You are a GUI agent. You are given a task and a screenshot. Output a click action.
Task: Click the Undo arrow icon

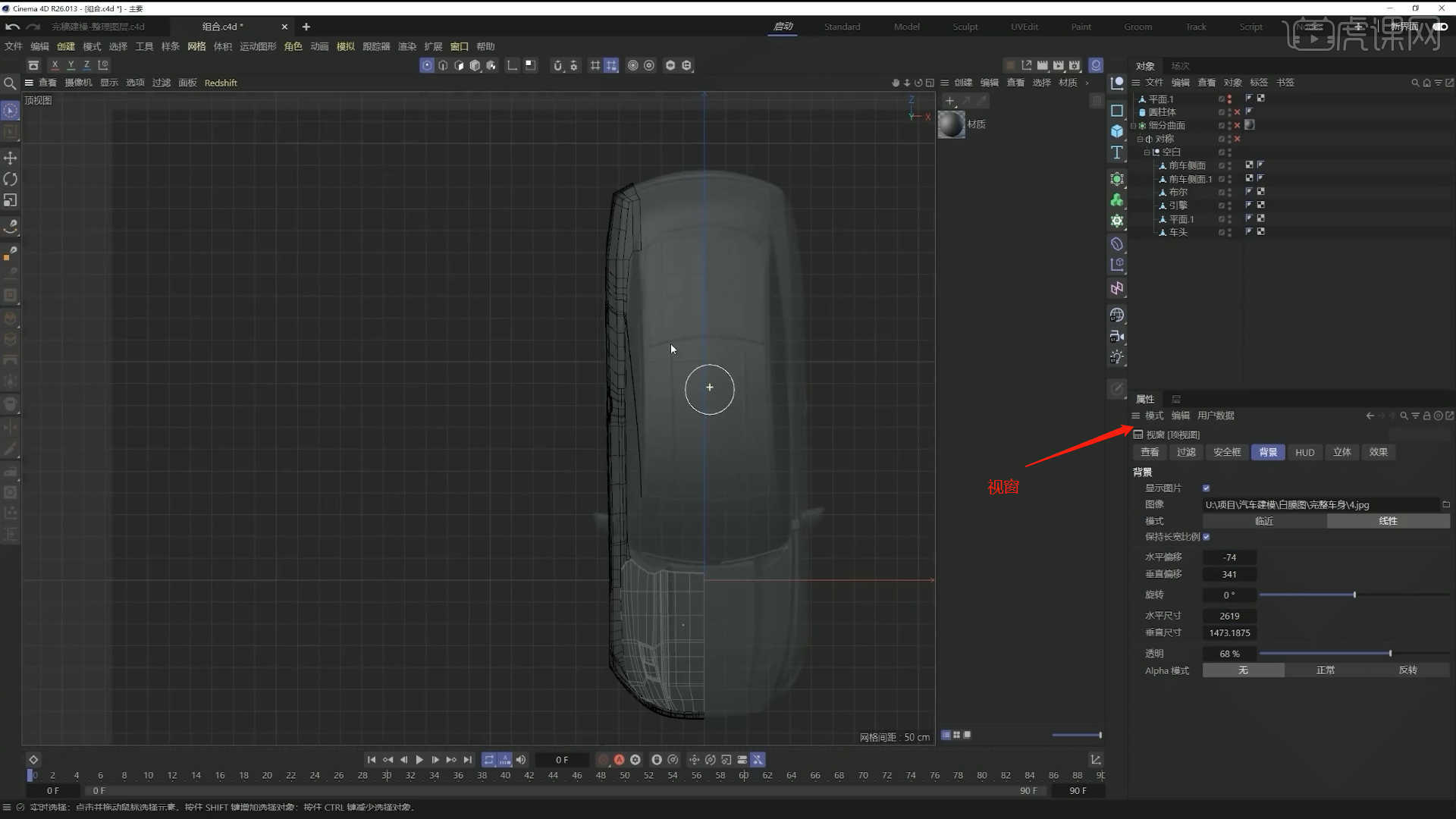pyautogui.click(x=12, y=27)
